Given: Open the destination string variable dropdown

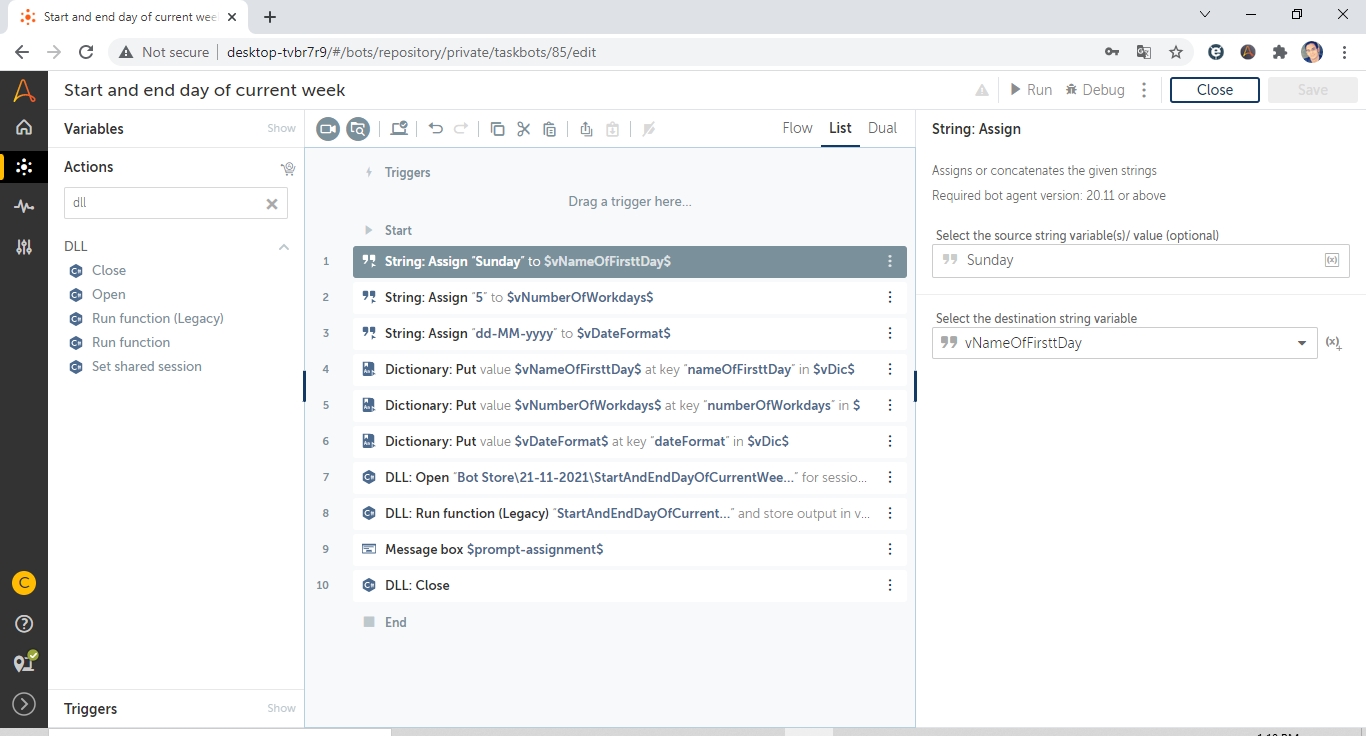Looking at the screenshot, I should tap(1301, 343).
